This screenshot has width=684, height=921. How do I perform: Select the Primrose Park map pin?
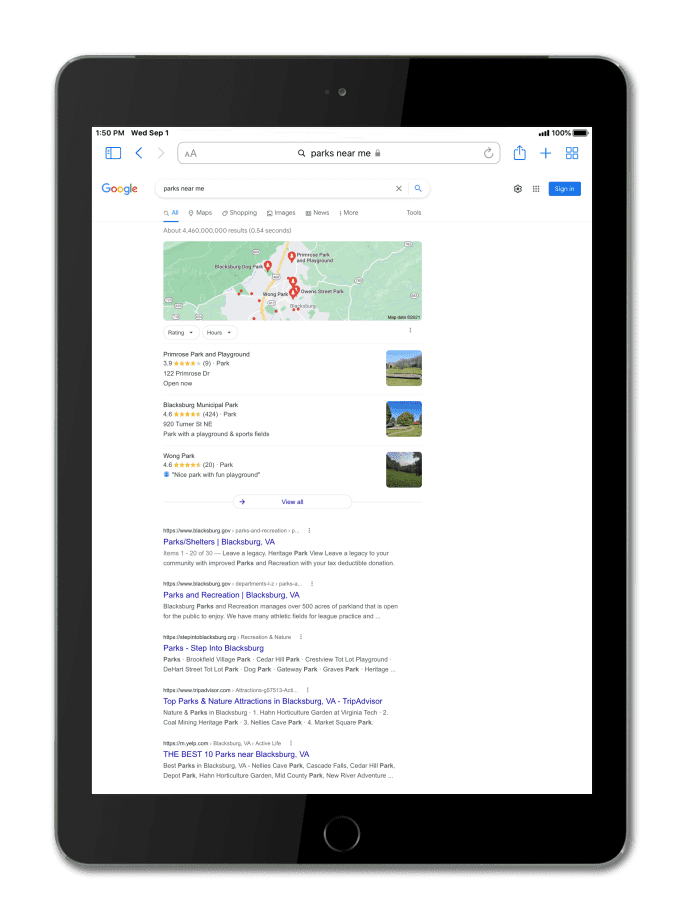tap(291, 257)
